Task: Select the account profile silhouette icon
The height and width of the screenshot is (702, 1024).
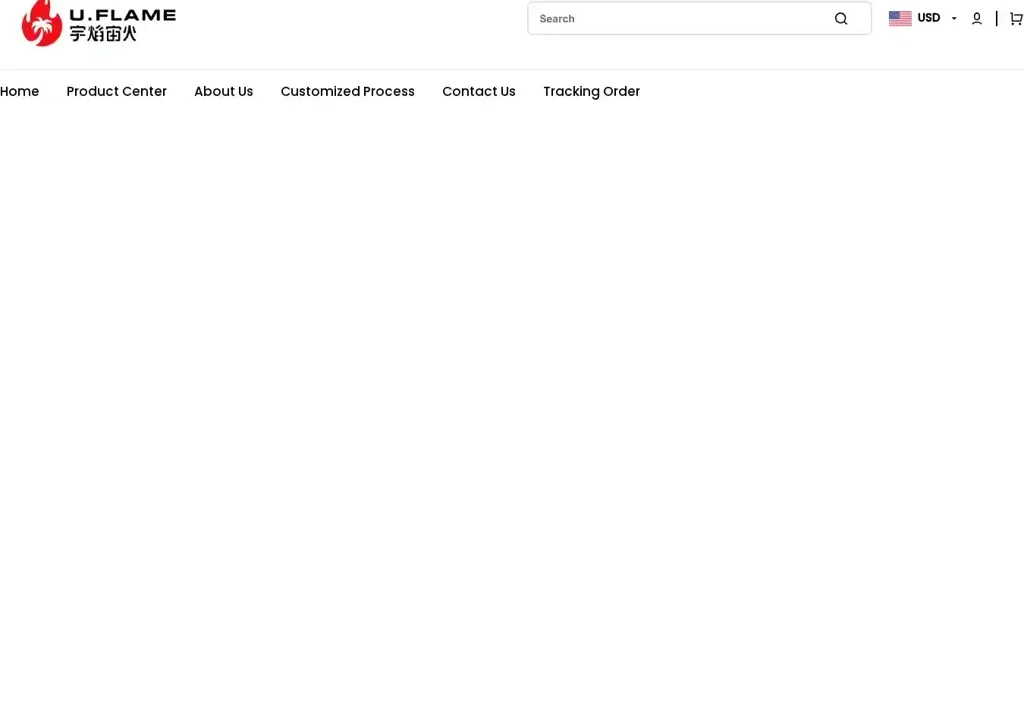Action: coord(976,18)
